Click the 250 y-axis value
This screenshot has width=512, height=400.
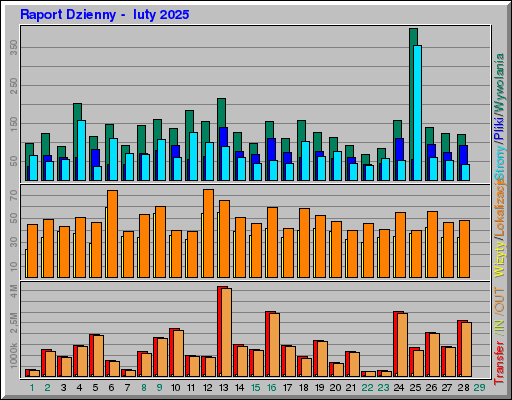[14, 86]
